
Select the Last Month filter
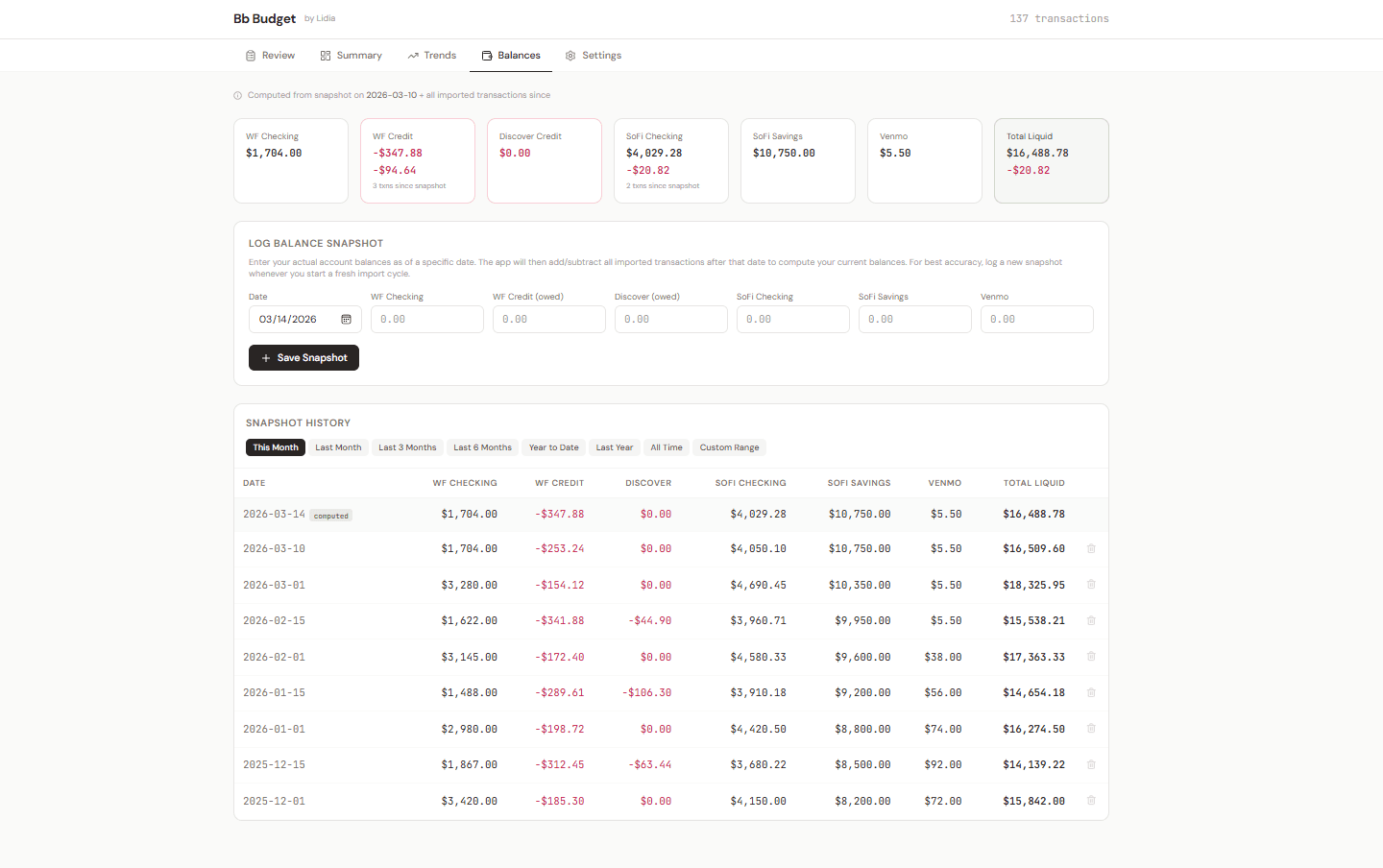pyautogui.click(x=337, y=446)
